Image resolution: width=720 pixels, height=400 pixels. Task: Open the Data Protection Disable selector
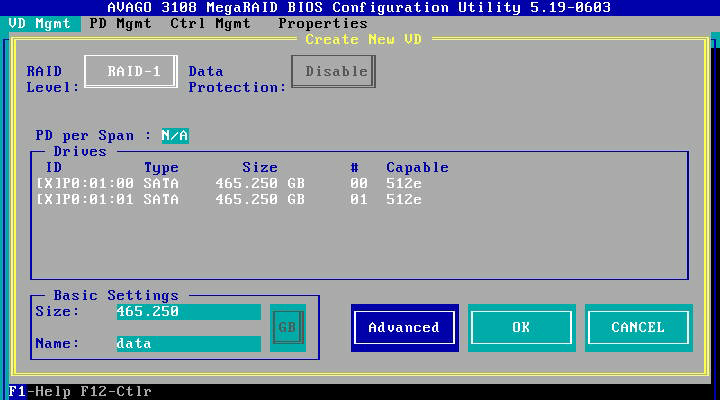click(333, 72)
